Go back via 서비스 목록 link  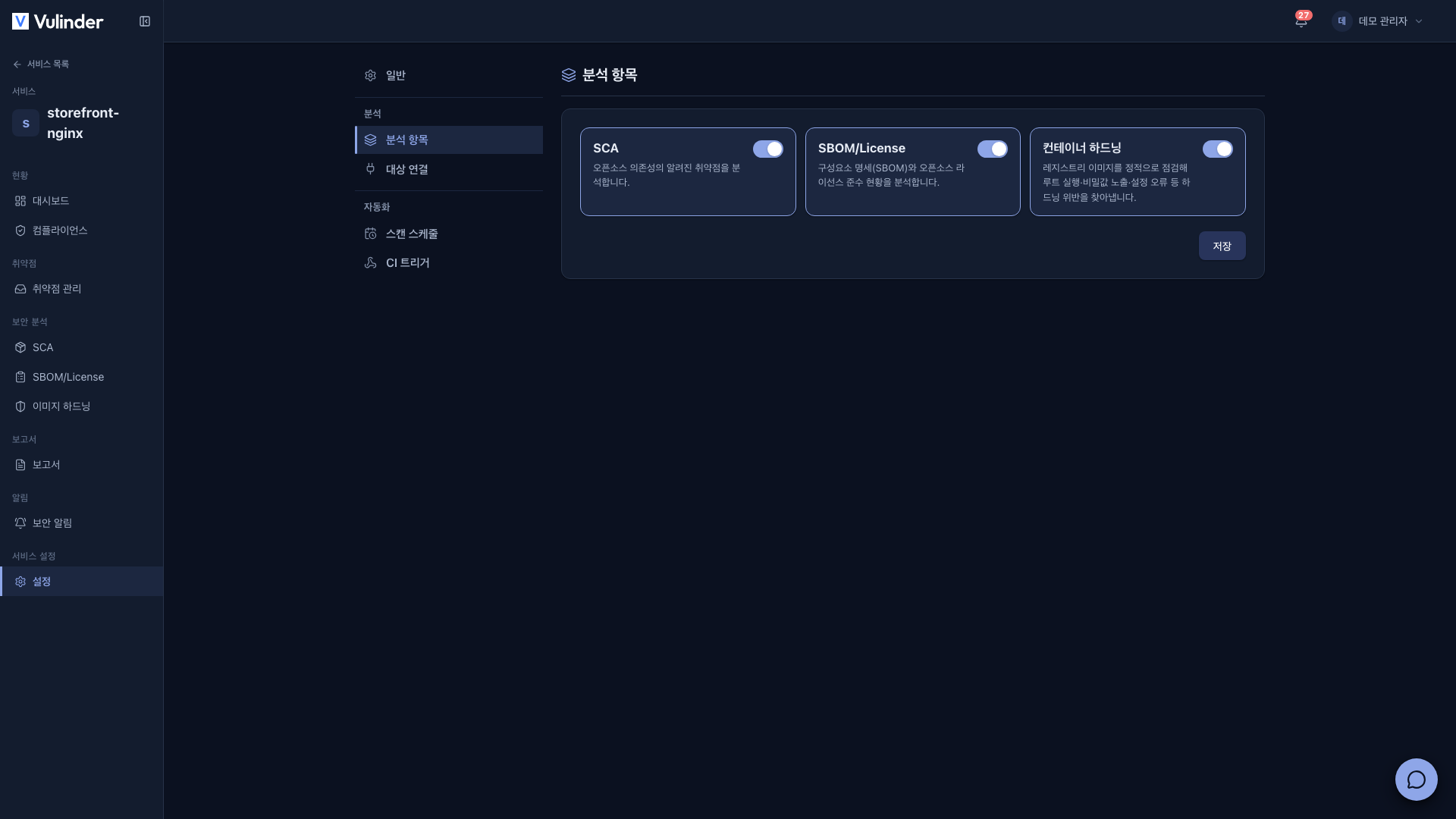coord(41,64)
